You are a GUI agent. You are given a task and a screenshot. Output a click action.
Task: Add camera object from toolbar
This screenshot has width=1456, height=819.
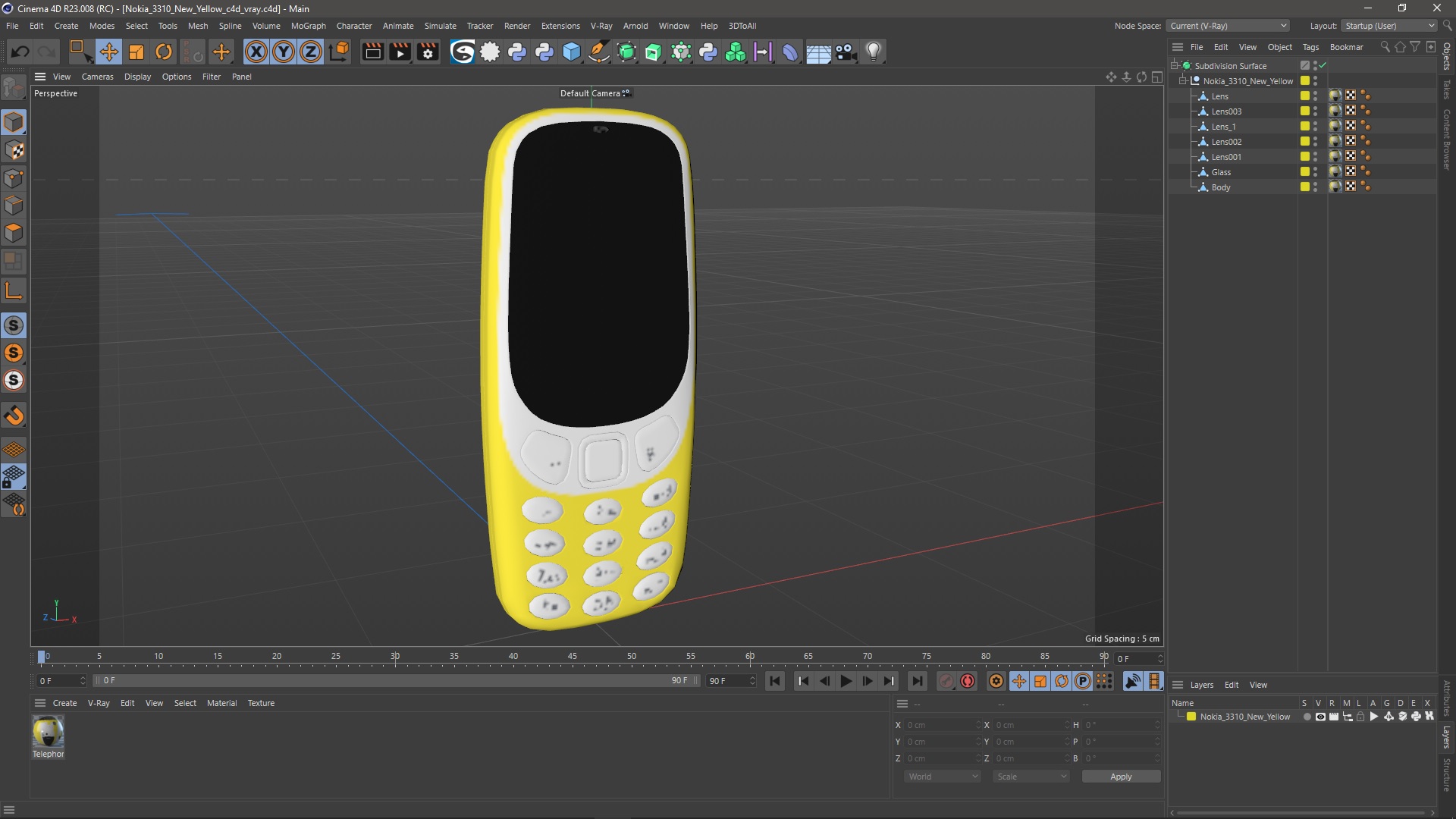[846, 52]
